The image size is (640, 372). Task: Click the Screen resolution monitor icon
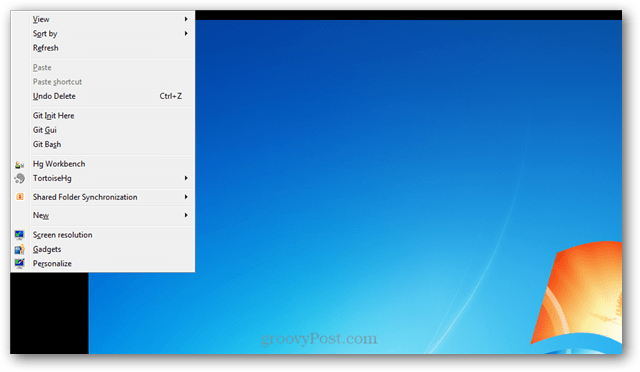pos(19,235)
